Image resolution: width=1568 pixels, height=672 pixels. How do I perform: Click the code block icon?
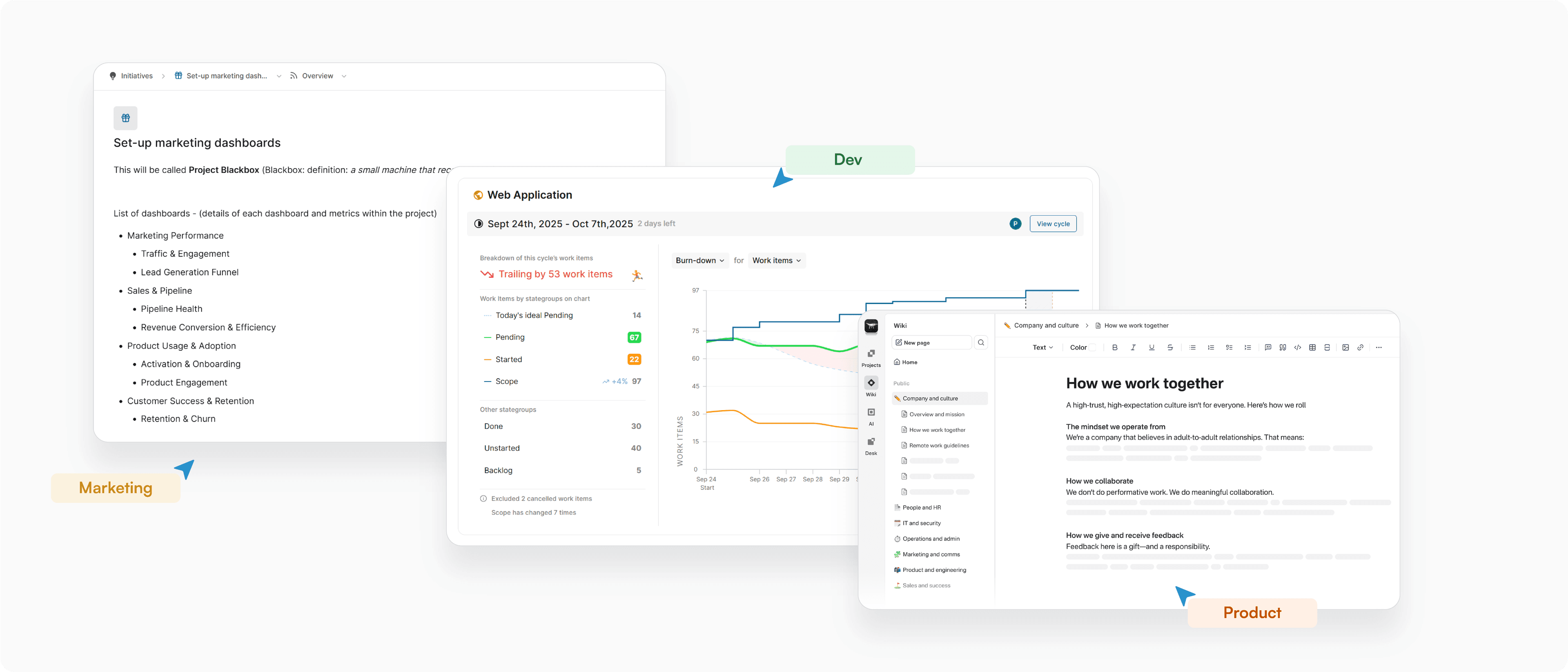pyautogui.click(x=1297, y=348)
